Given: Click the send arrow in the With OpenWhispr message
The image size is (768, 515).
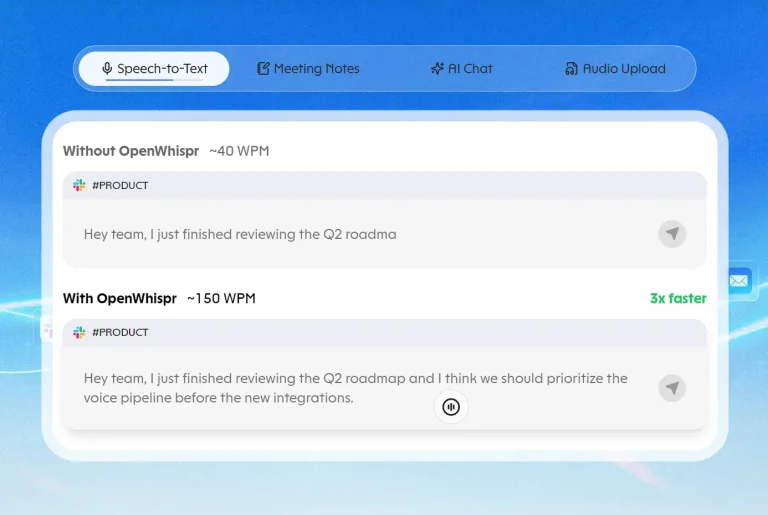Looking at the screenshot, I should tap(672, 388).
